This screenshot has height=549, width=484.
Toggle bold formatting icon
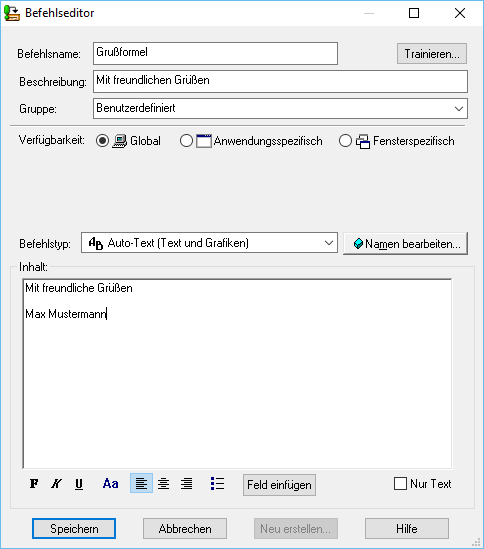(34, 484)
